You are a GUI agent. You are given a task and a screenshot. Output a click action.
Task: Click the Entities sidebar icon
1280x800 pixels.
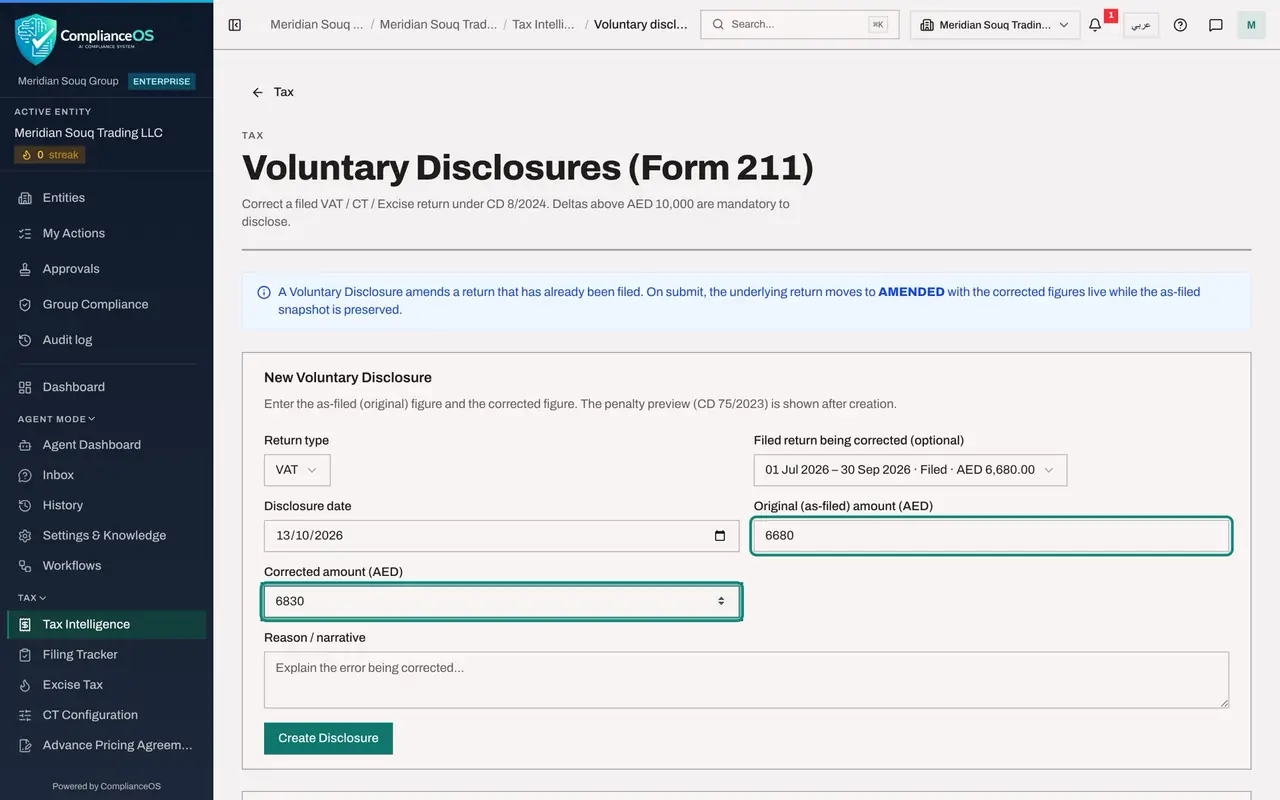[25, 198]
